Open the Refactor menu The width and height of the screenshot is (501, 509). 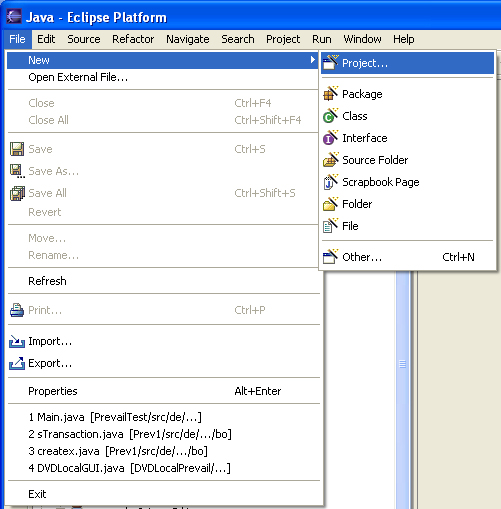(133, 39)
